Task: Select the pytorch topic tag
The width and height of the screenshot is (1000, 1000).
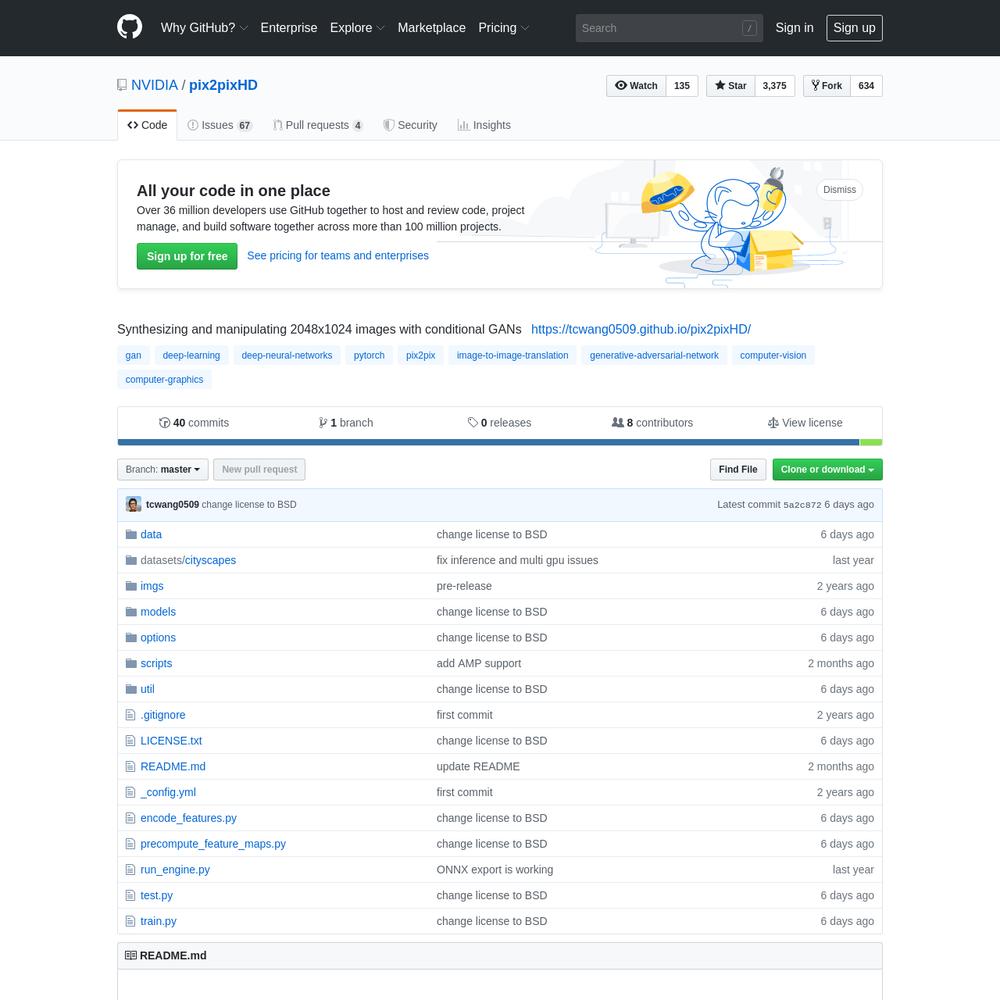Action: [369, 355]
